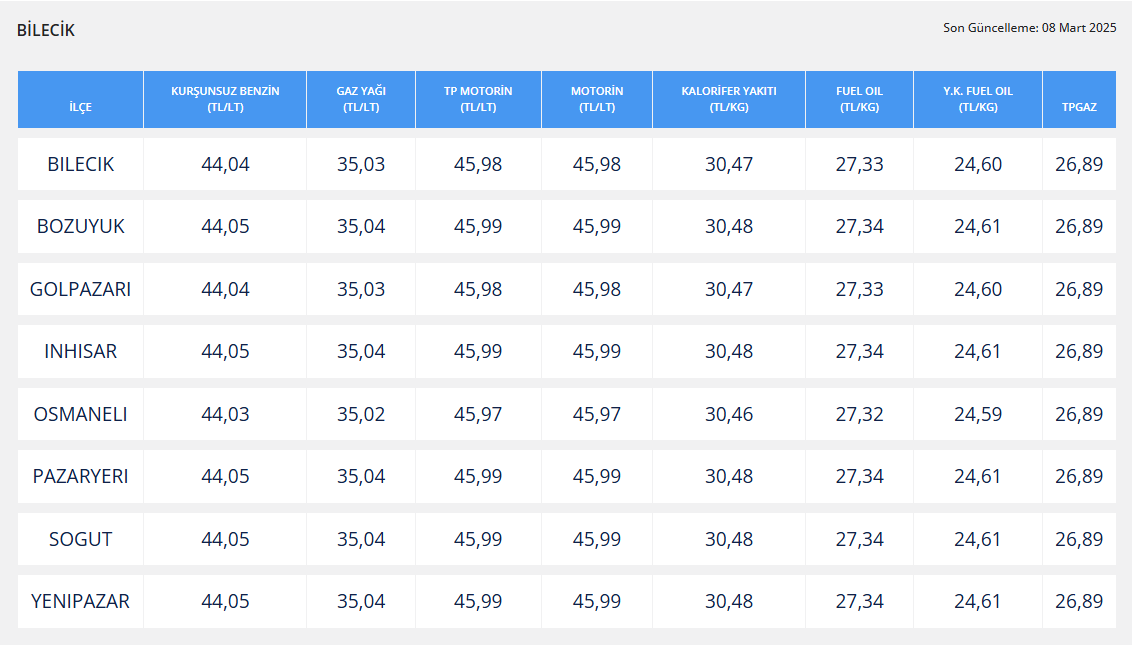
Task: Select the INHISAR district row label
Action: tap(80, 352)
